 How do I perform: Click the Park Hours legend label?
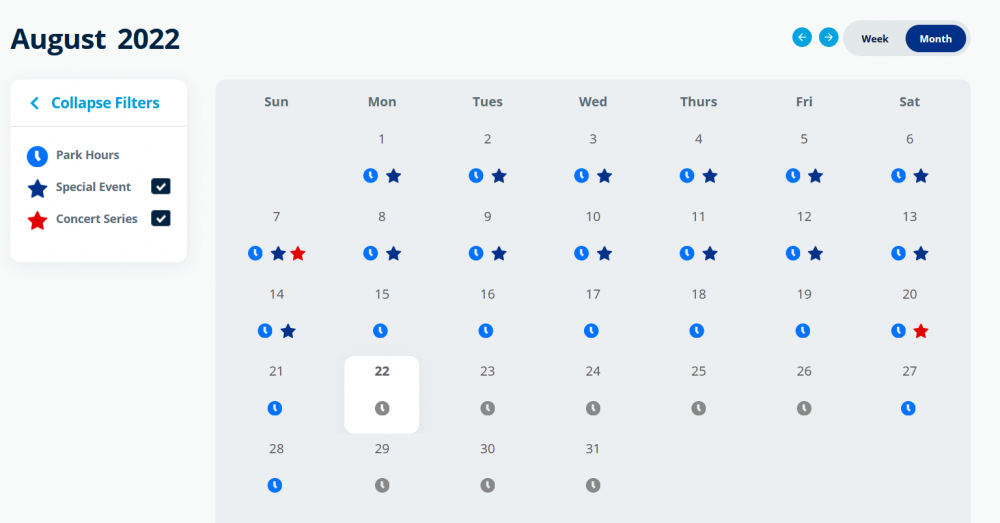tap(87, 155)
